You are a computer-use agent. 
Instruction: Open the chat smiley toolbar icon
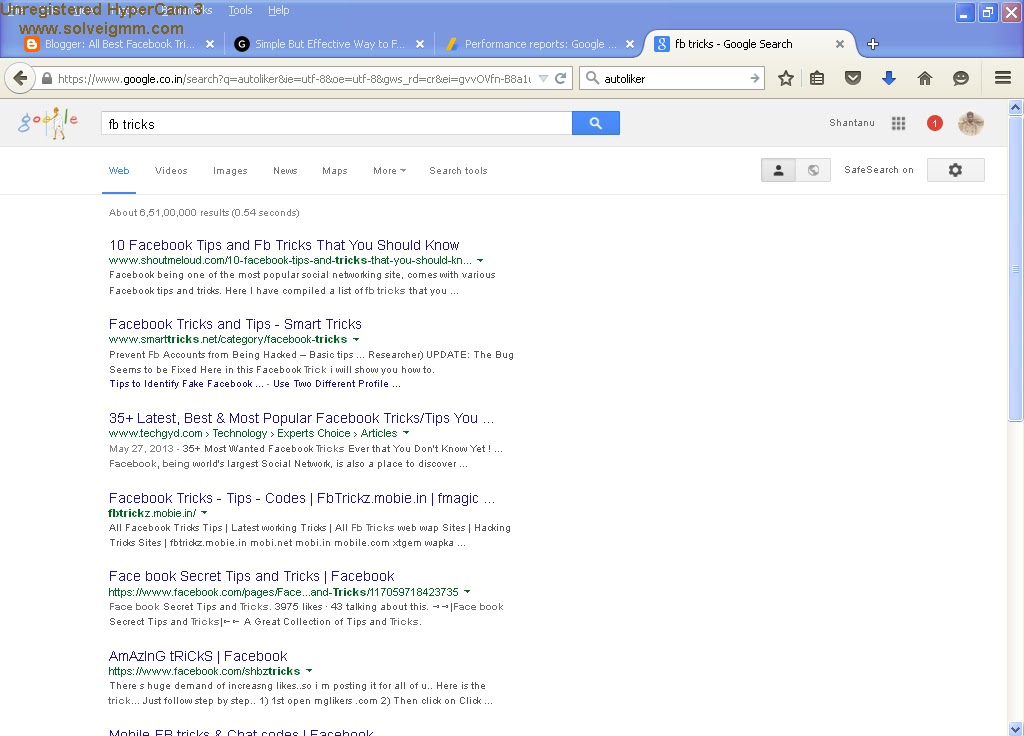[x=960, y=78]
